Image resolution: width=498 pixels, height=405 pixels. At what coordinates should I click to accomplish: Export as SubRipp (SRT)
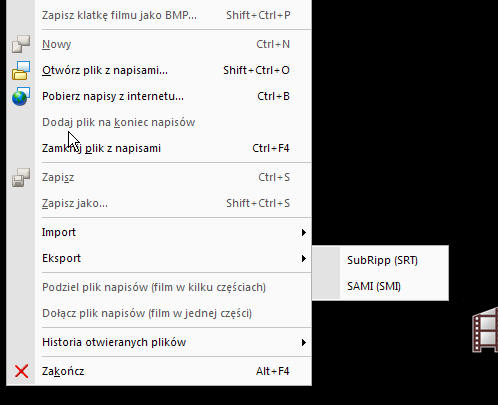tap(381, 260)
